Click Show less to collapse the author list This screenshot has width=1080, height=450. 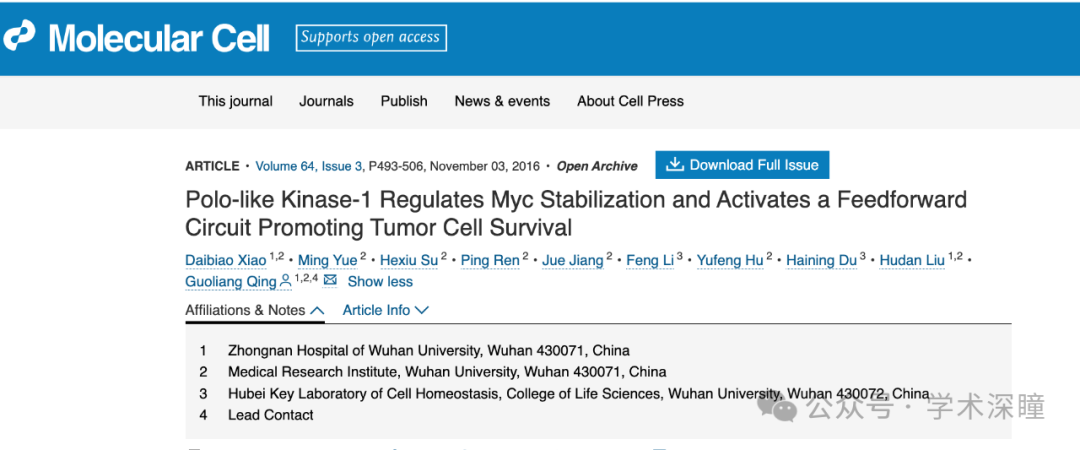pos(380,281)
